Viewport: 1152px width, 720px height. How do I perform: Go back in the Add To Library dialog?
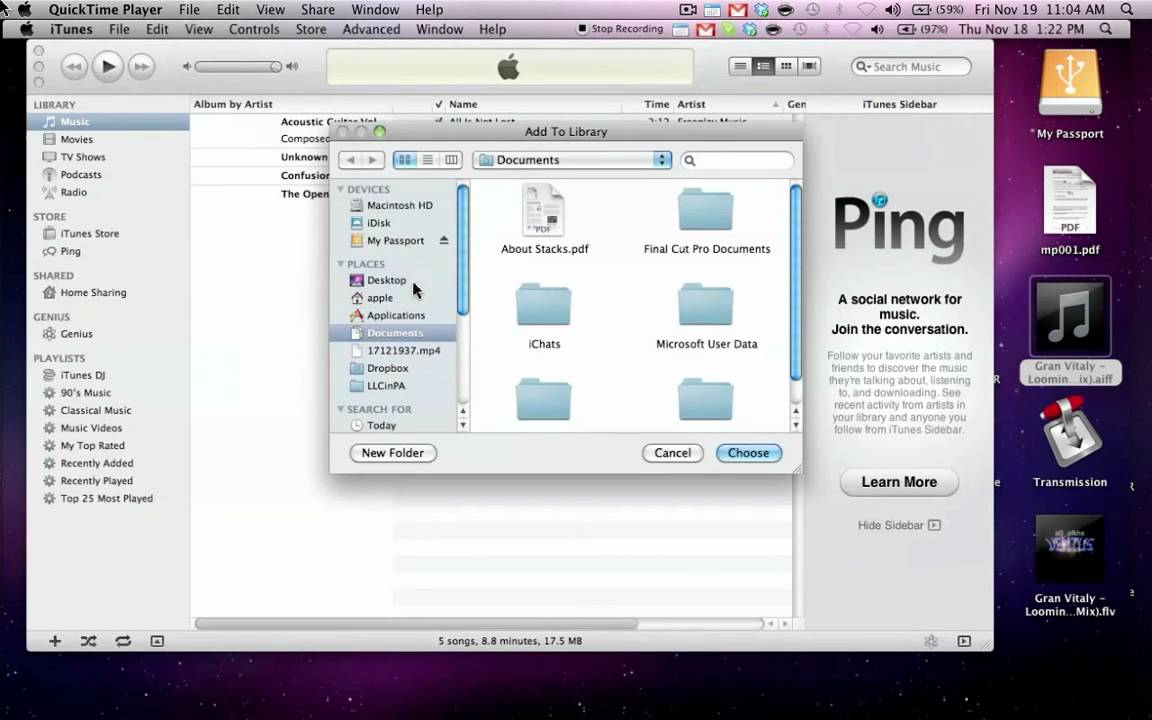pos(350,160)
